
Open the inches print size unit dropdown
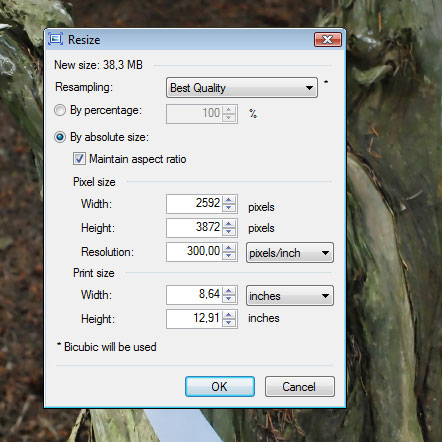[x=290, y=295]
